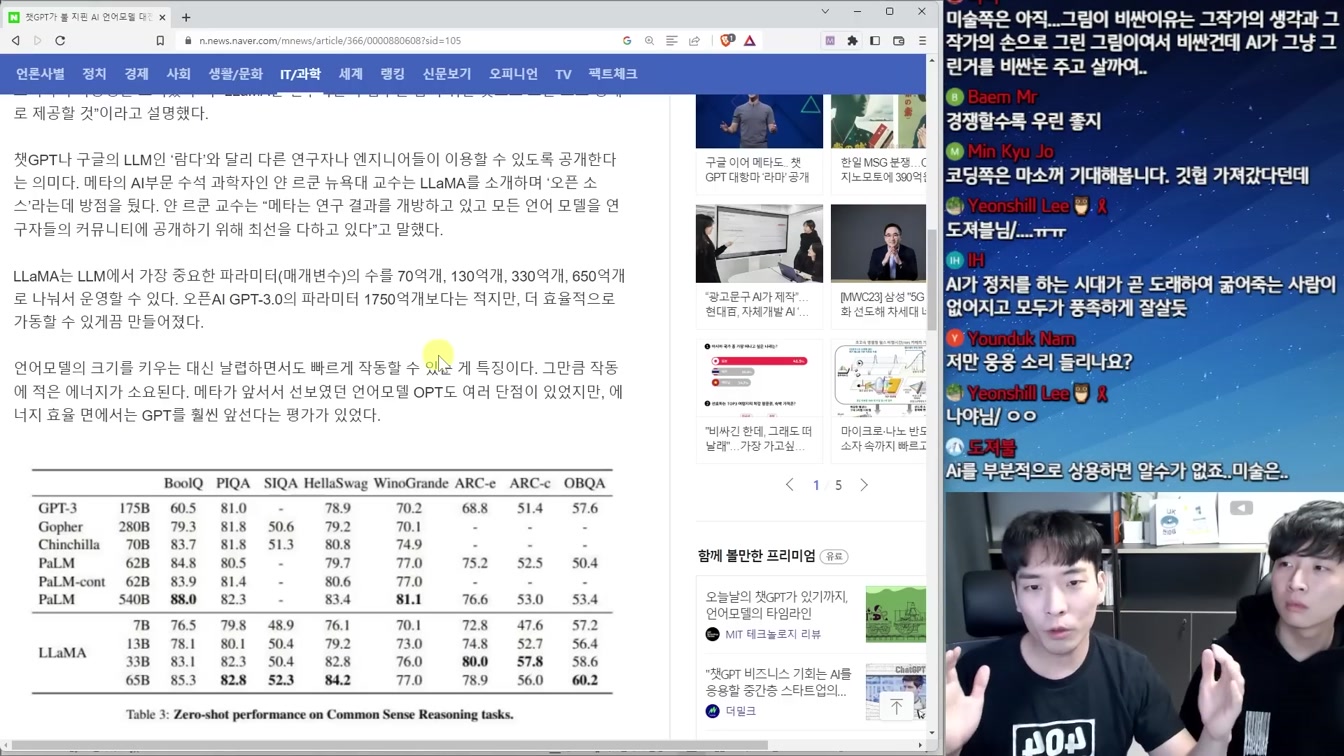
Task: Click the horizontal scrollbar right arrow
Action: coord(920,745)
